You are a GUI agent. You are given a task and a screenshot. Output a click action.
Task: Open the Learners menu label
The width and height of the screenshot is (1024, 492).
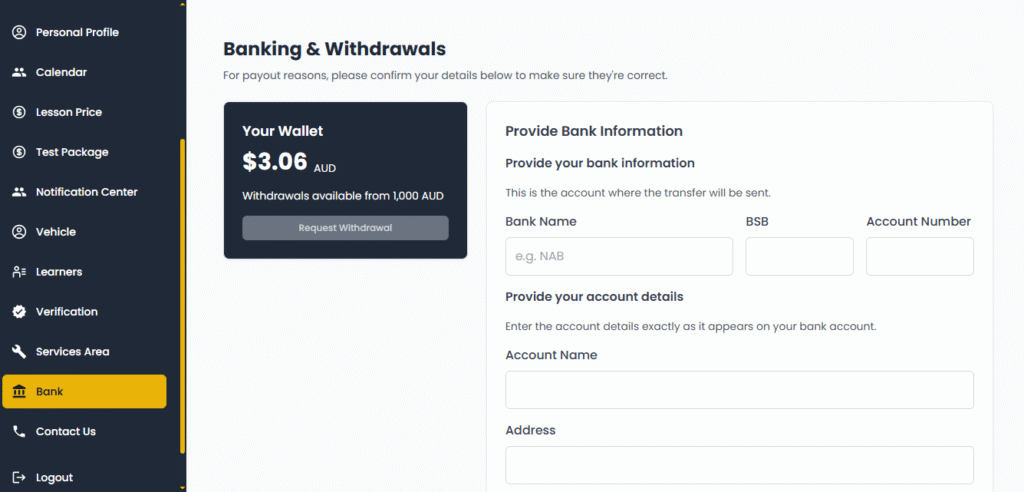click(59, 272)
